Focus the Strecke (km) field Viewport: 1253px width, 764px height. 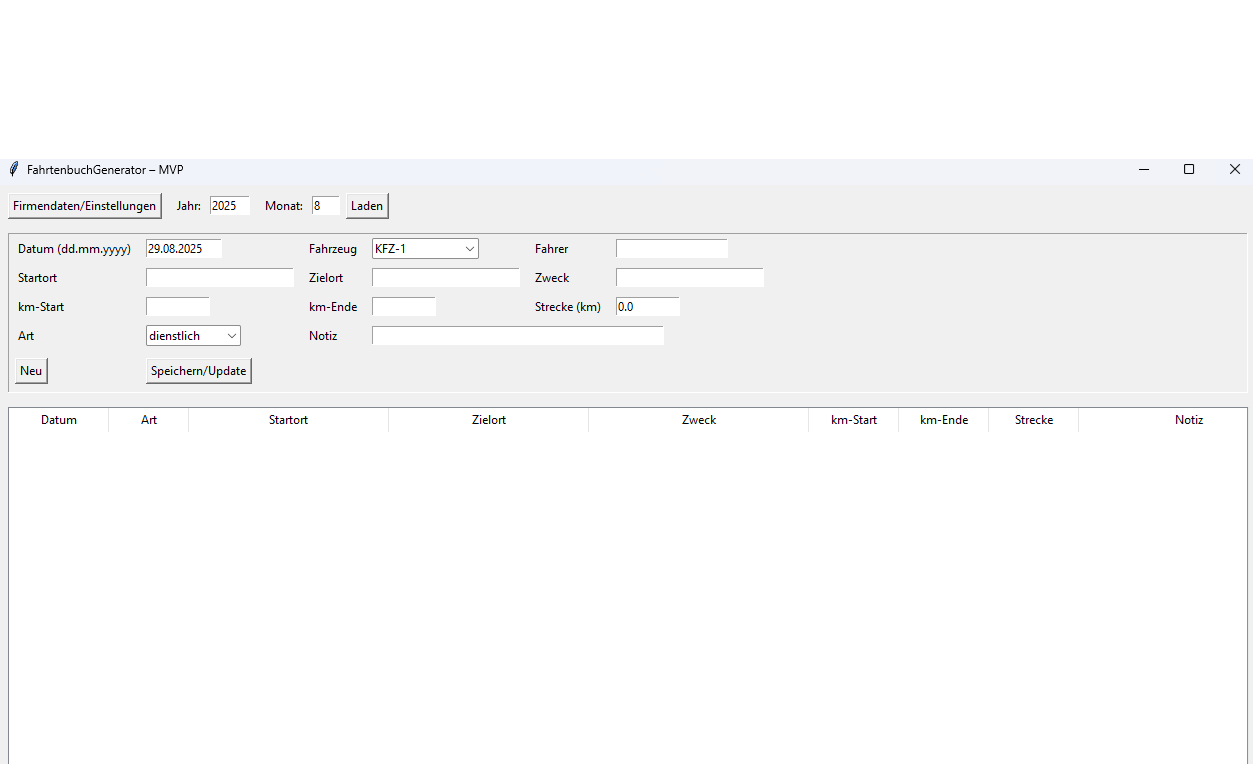[x=647, y=307]
